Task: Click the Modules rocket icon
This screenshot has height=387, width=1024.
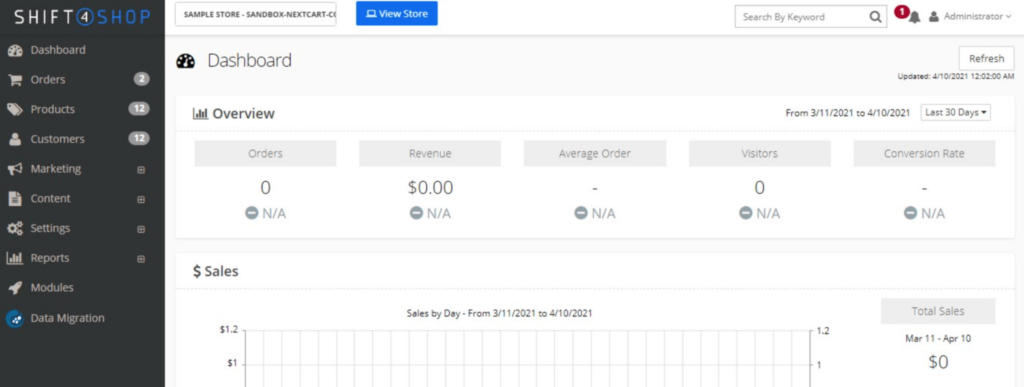Action: tap(15, 288)
